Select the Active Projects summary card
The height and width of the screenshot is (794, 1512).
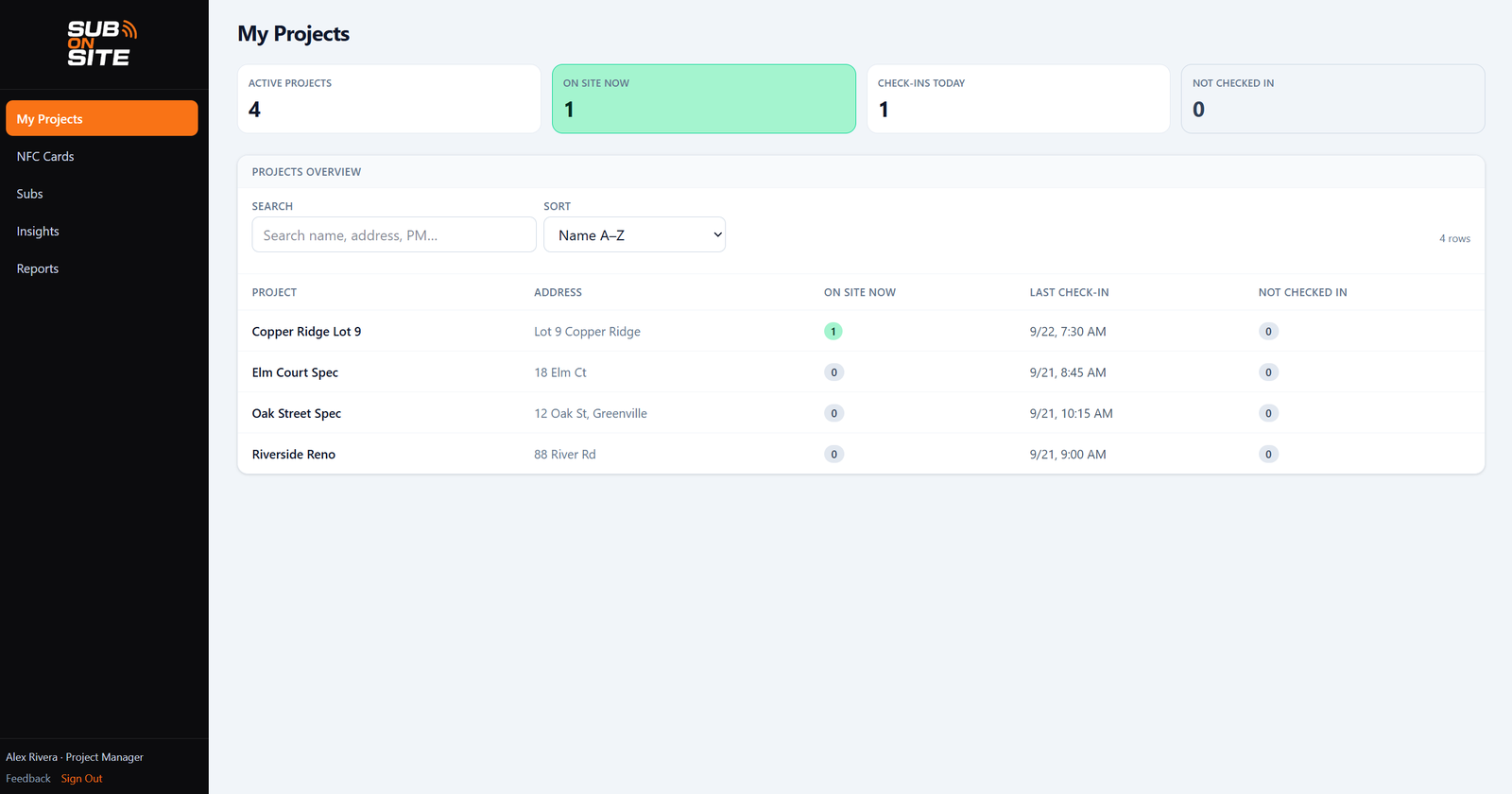[x=389, y=98]
